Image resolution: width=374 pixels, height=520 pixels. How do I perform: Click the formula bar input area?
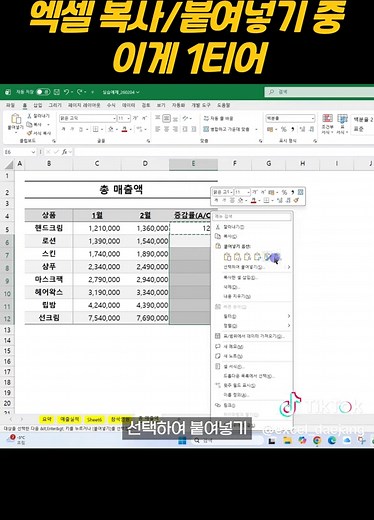223,152
